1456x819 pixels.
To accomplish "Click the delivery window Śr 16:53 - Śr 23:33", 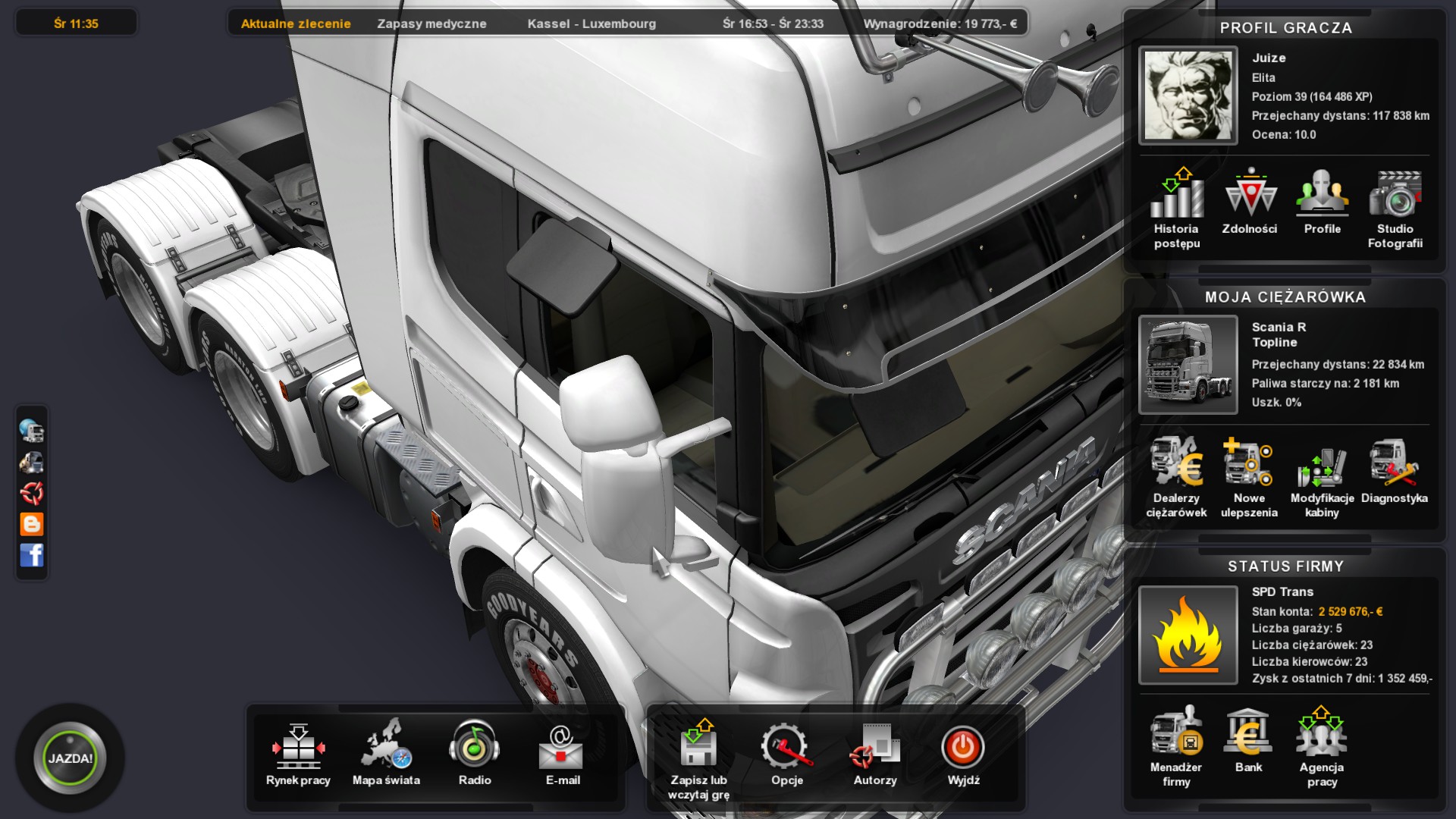I will 773,24.
